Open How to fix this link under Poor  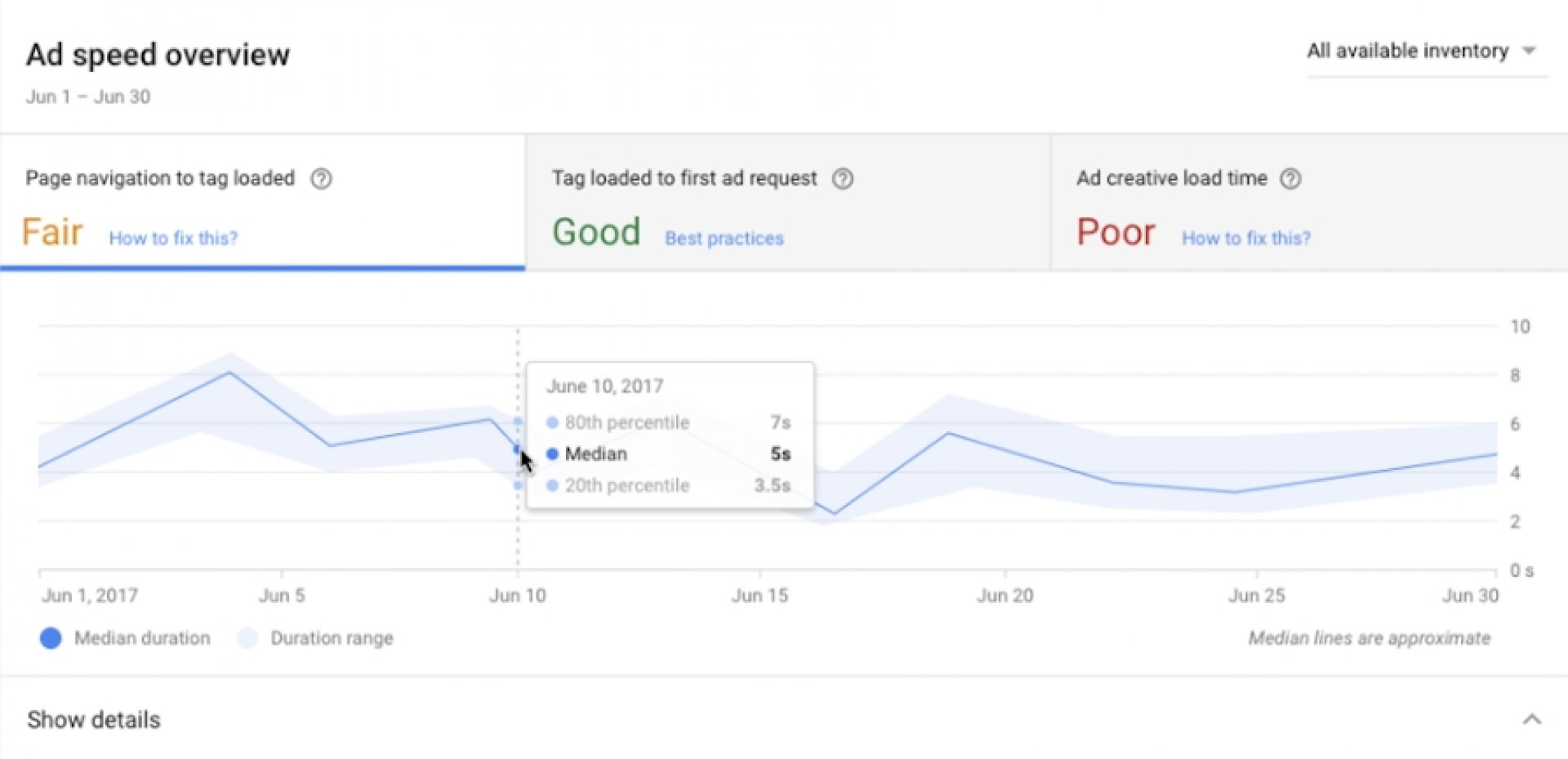(x=1245, y=239)
